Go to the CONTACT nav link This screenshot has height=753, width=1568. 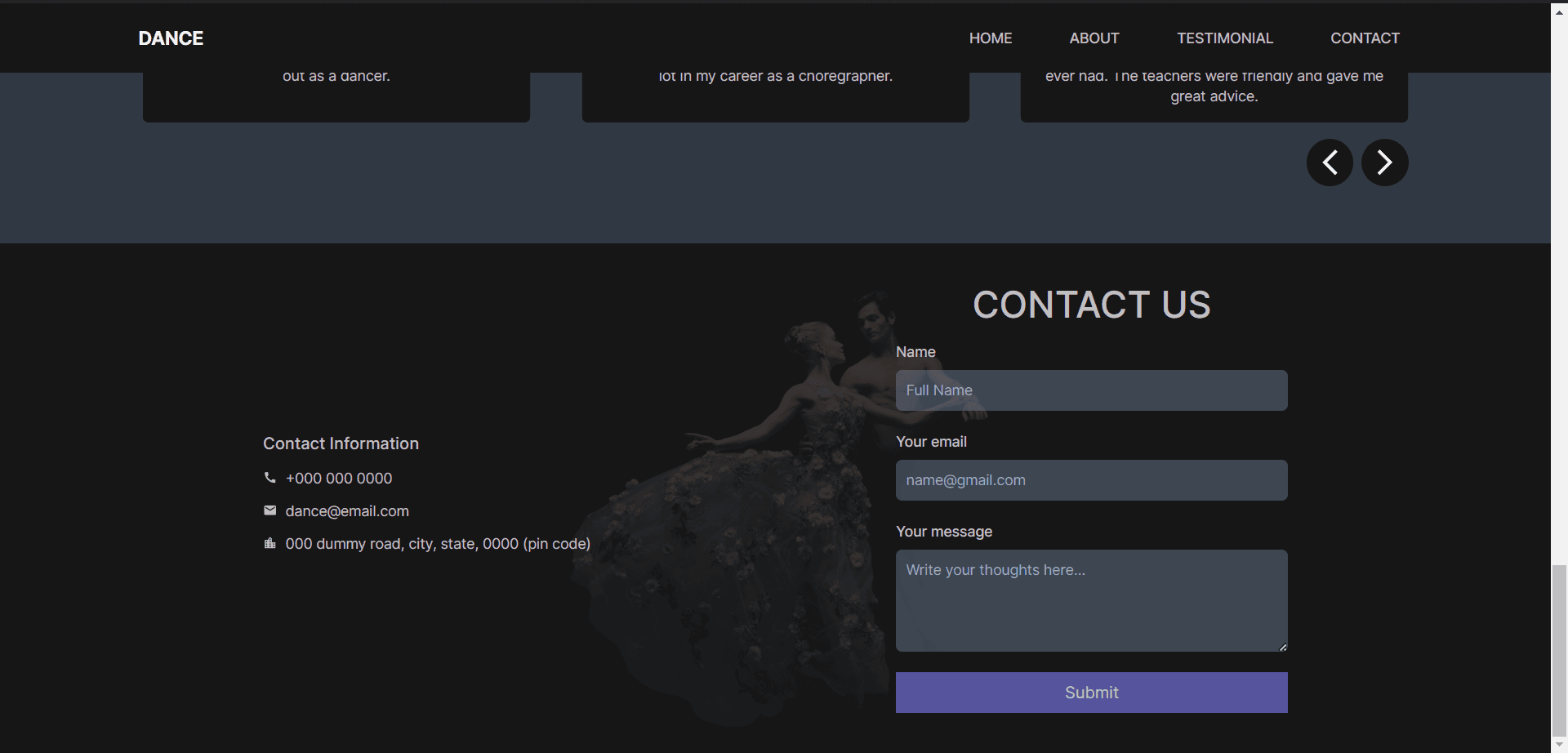[1365, 38]
